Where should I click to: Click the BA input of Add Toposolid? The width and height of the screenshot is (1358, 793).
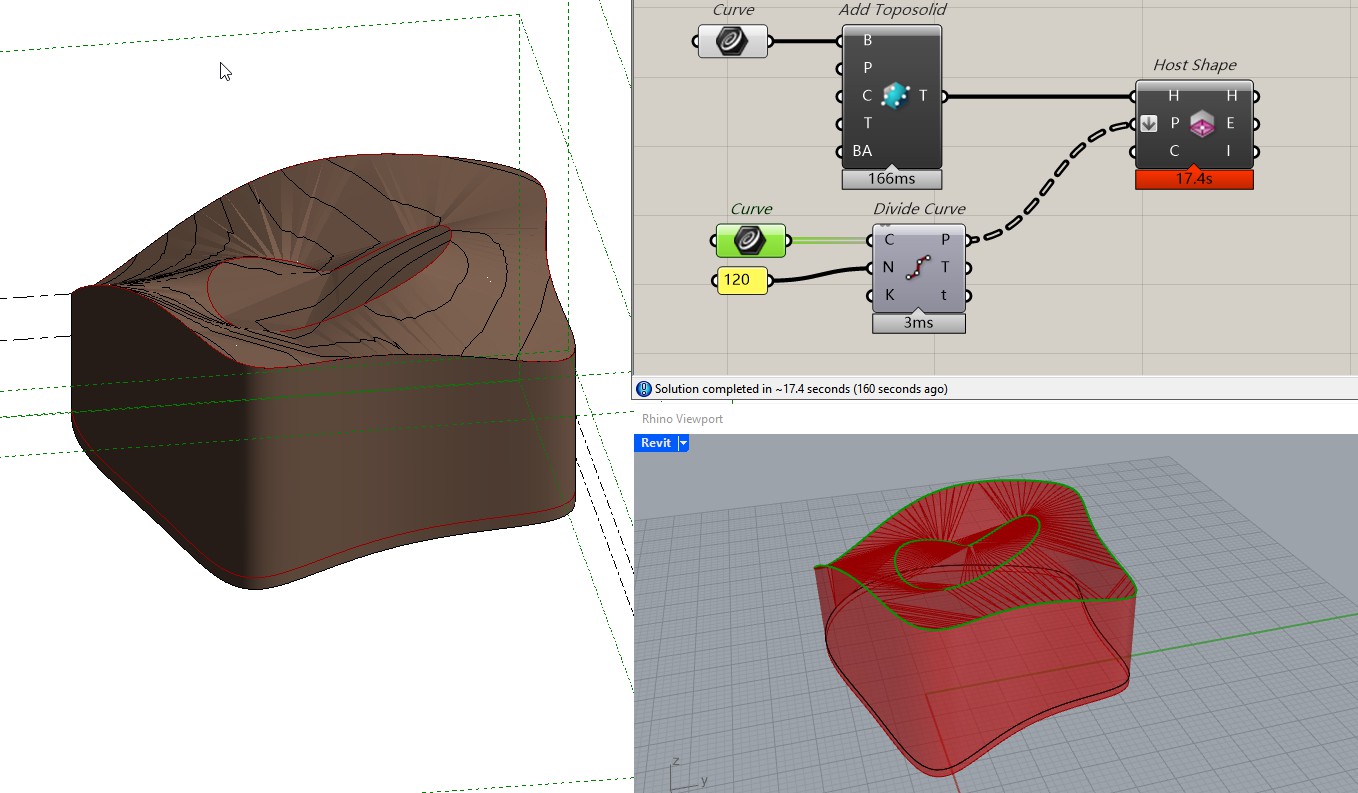coord(861,151)
